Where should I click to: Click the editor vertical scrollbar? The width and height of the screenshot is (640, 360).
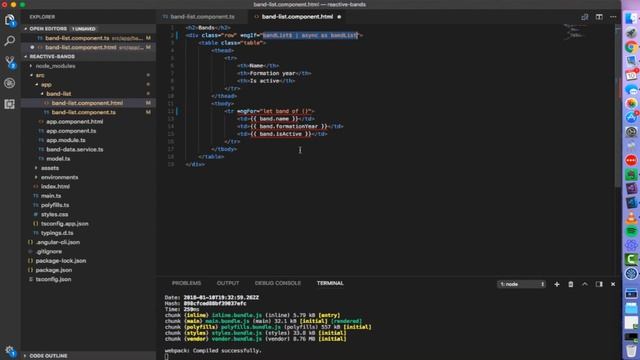pos(617,106)
